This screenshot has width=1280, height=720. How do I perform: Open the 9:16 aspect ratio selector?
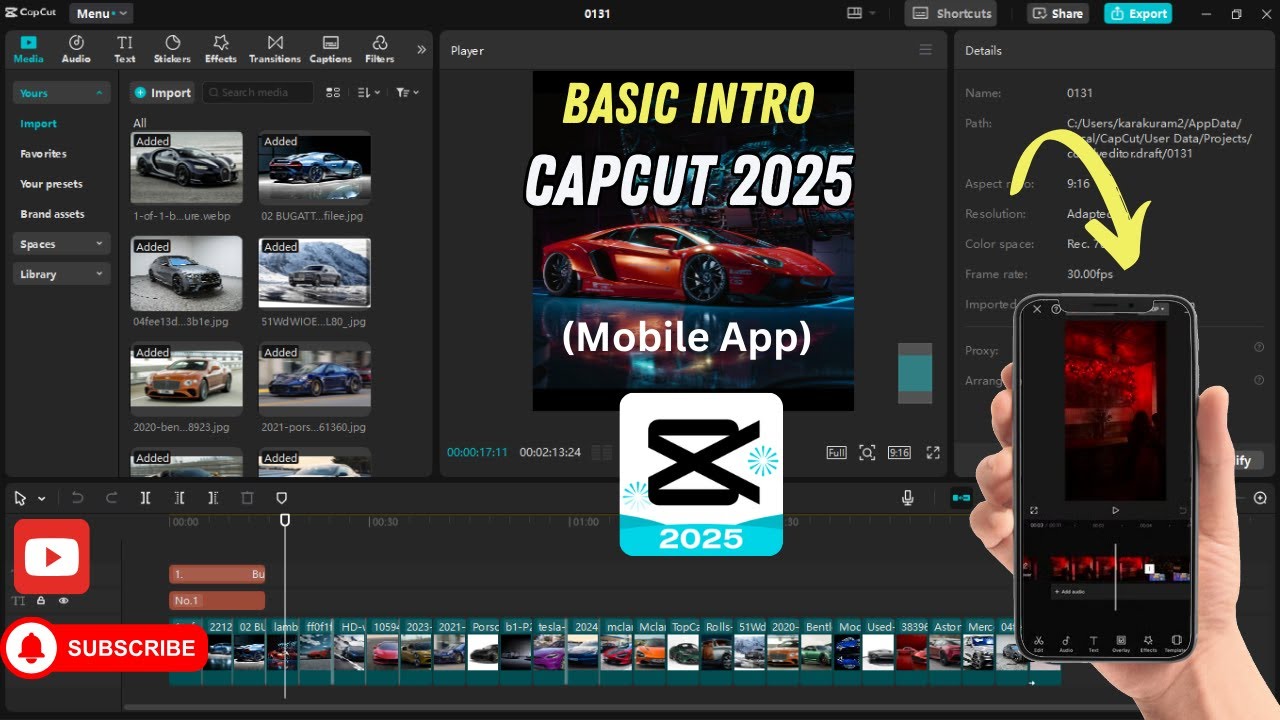pos(899,453)
